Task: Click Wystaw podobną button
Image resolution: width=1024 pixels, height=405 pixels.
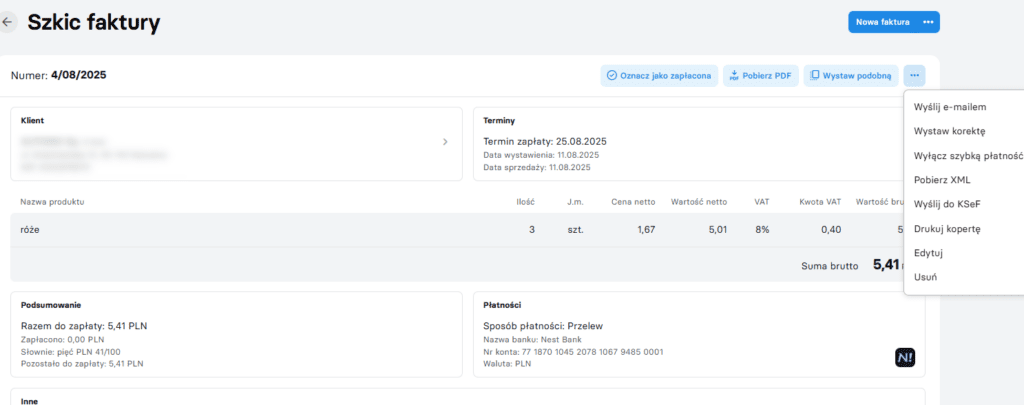Action: pyautogui.click(x=850, y=75)
